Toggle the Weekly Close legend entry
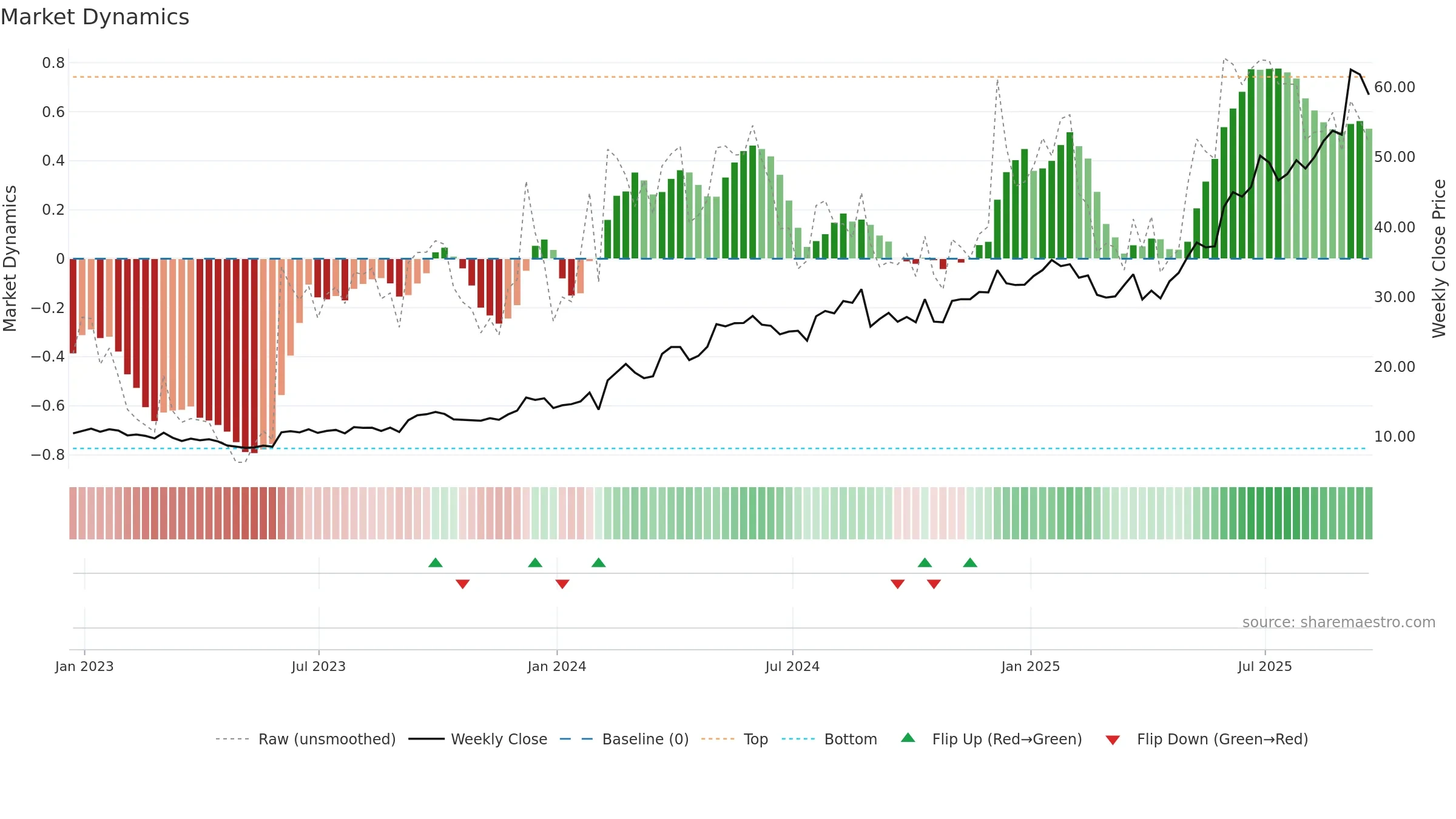The height and width of the screenshot is (819, 1456). tap(478, 739)
